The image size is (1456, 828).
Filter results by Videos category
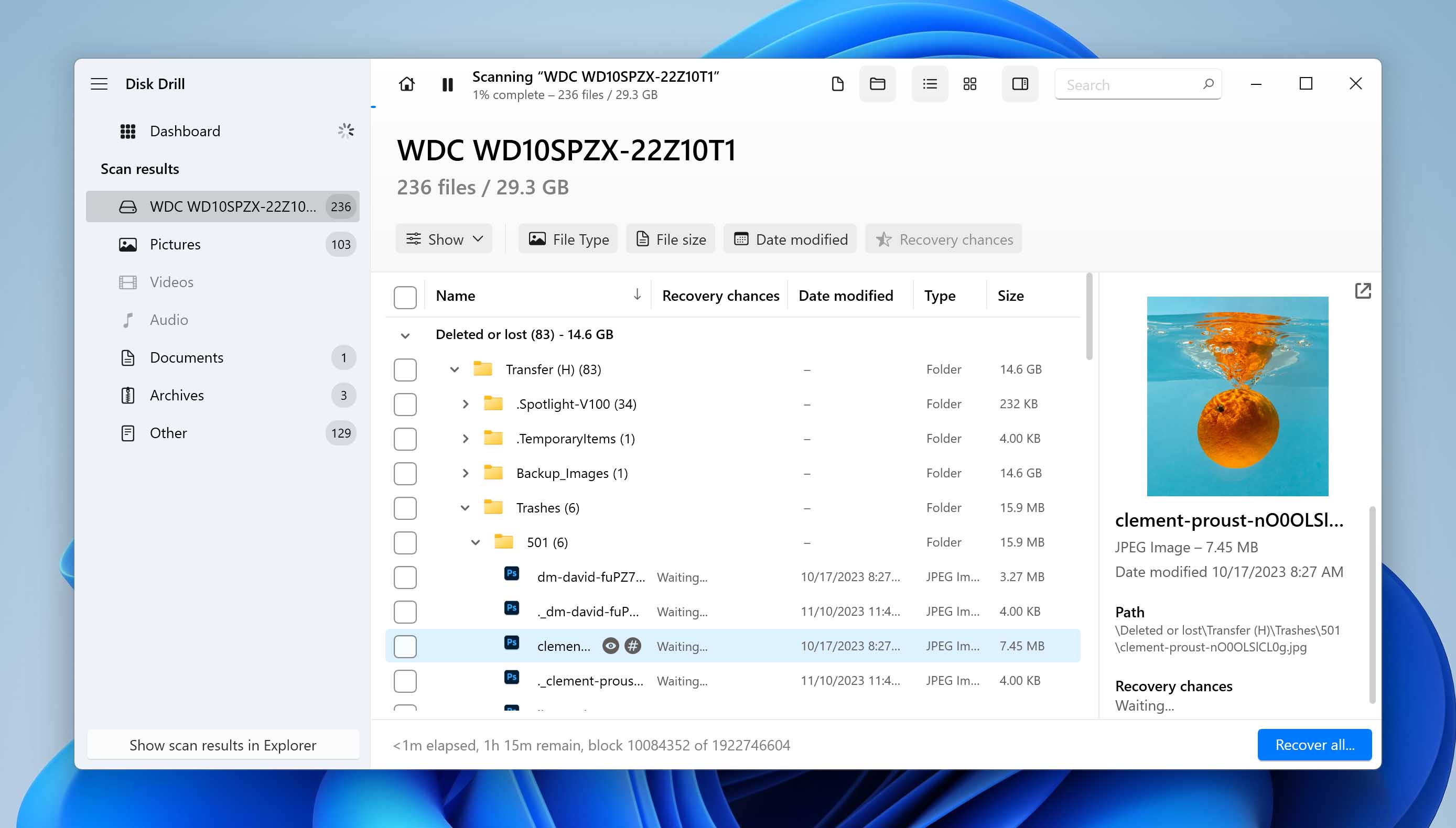point(223,282)
